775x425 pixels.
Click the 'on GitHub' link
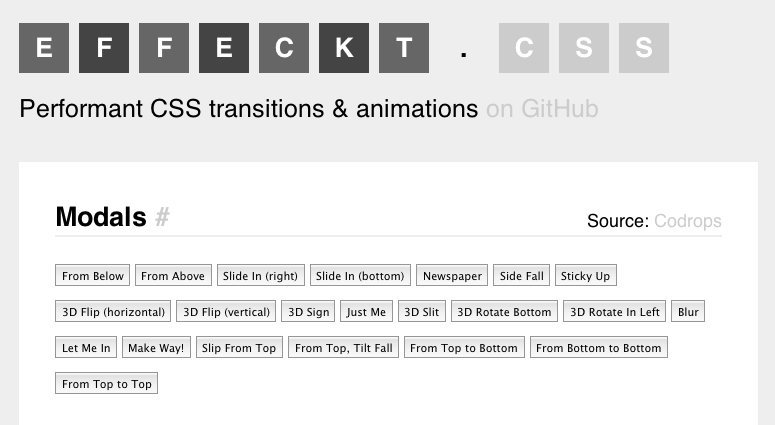click(541, 108)
